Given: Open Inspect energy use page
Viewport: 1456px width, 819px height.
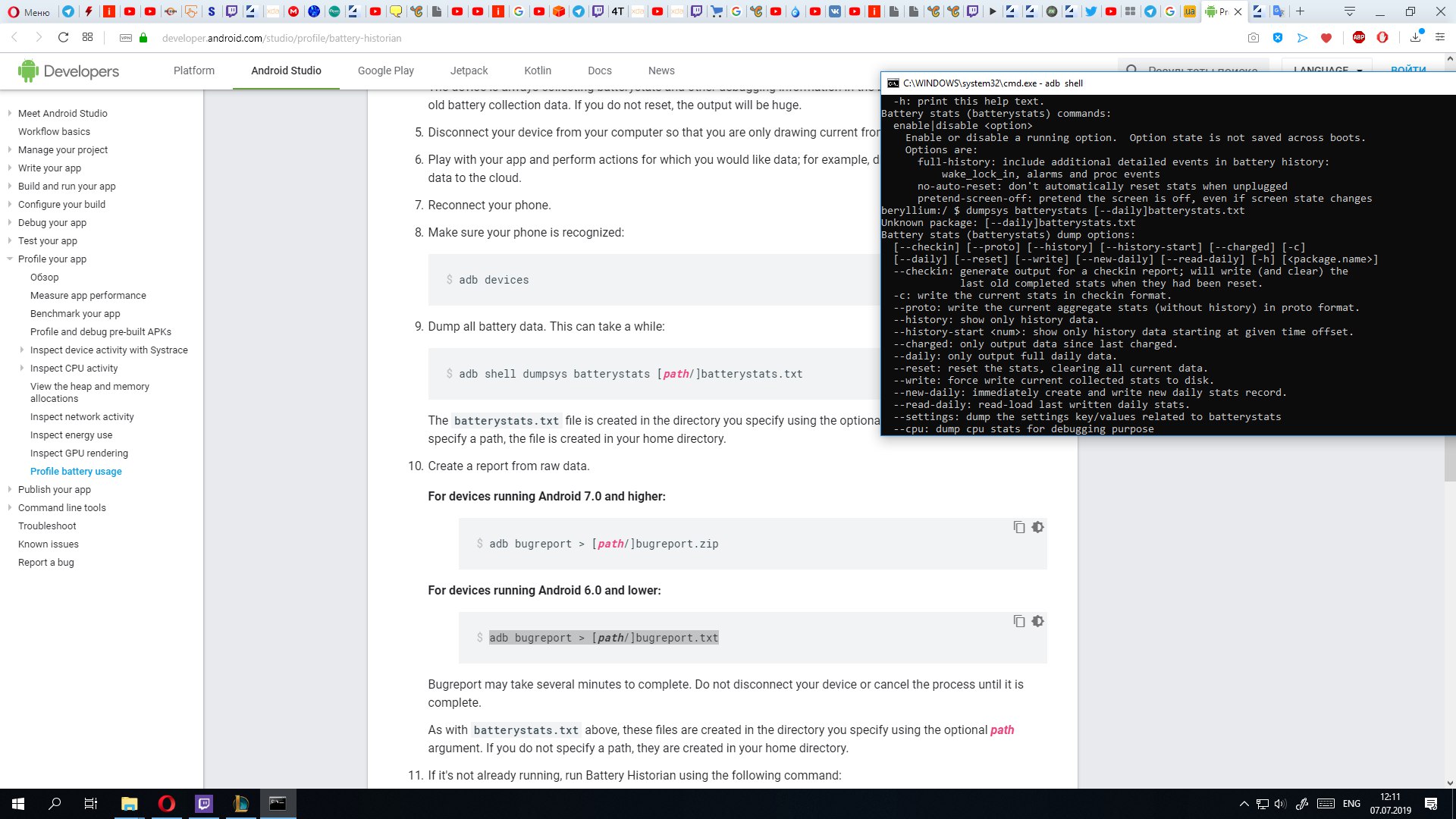Looking at the screenshot, I should tap(71, 435).
